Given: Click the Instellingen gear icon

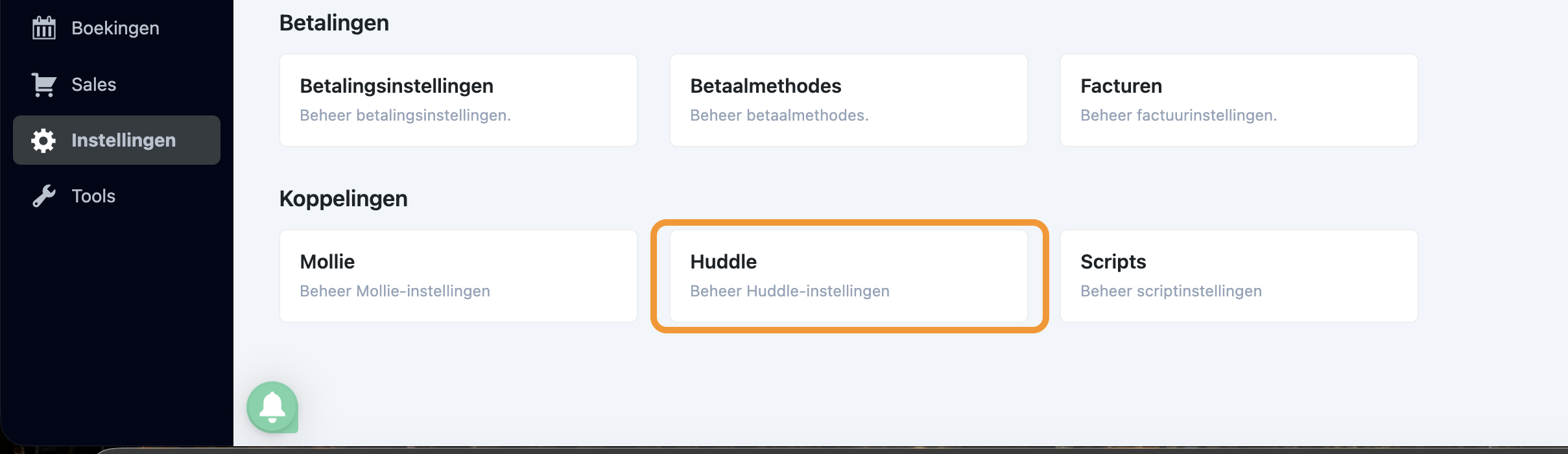Looking at the screenshot, I should coord(44,140).
